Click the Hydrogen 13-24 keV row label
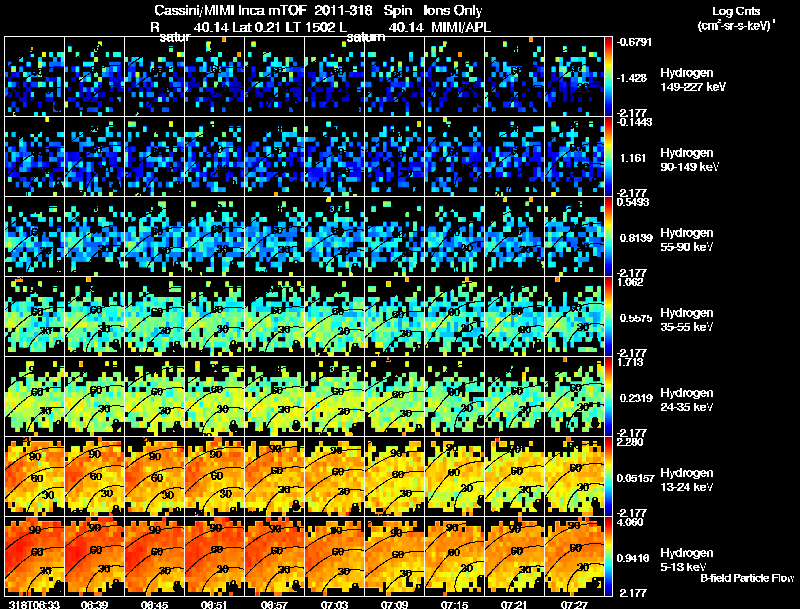 (687, 480)
